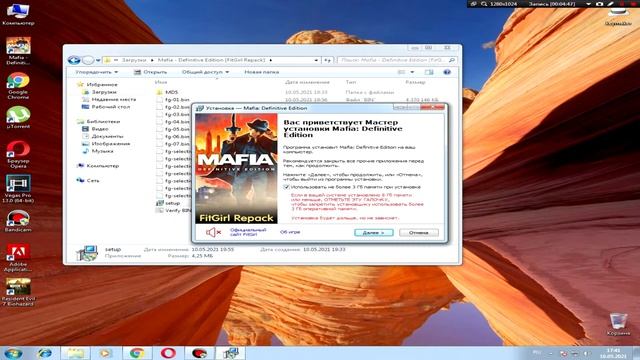Click the Explorer back navigation arrow
640x360 pixels.
[74, 60]
